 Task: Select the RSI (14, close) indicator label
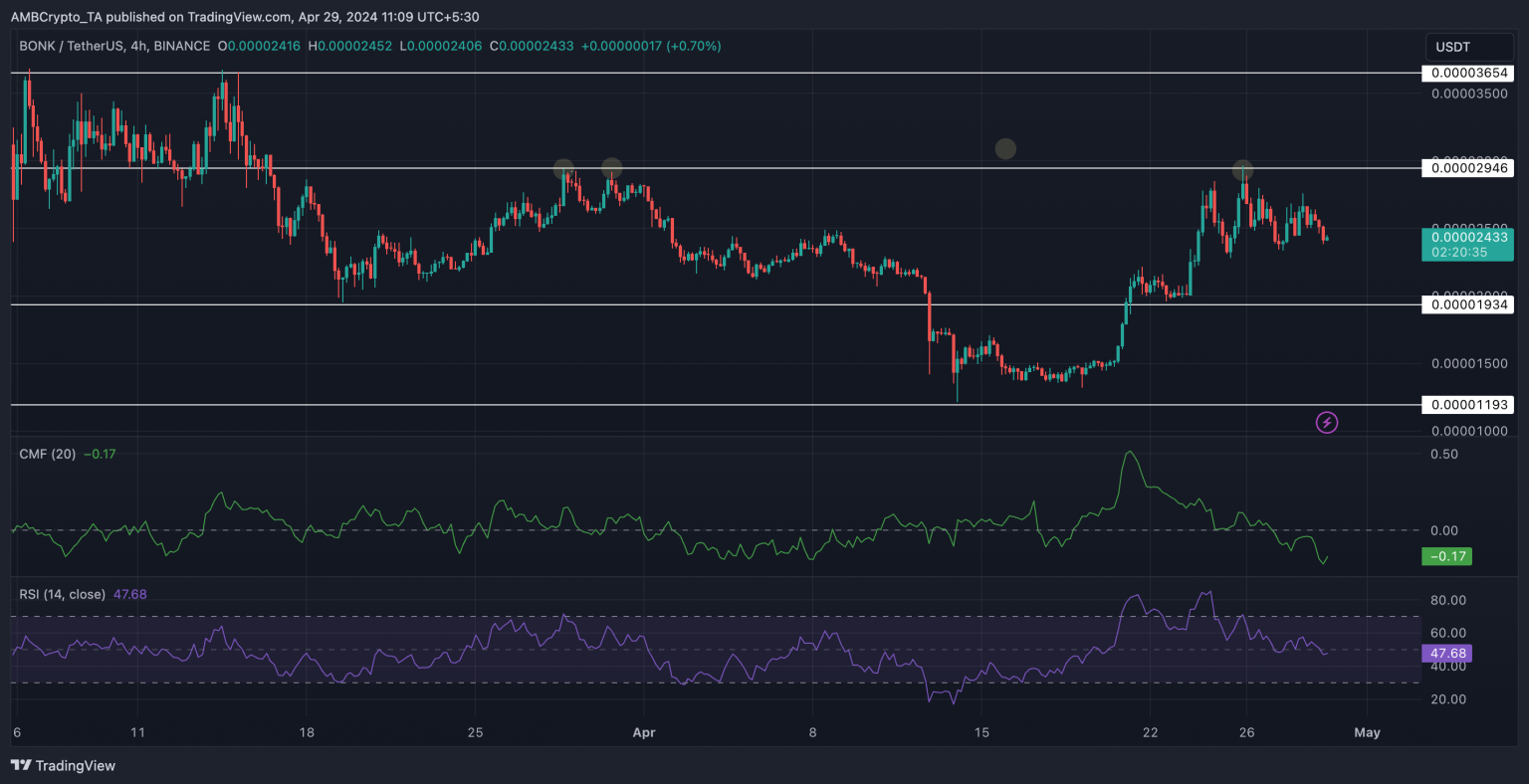tap(62, 594)
